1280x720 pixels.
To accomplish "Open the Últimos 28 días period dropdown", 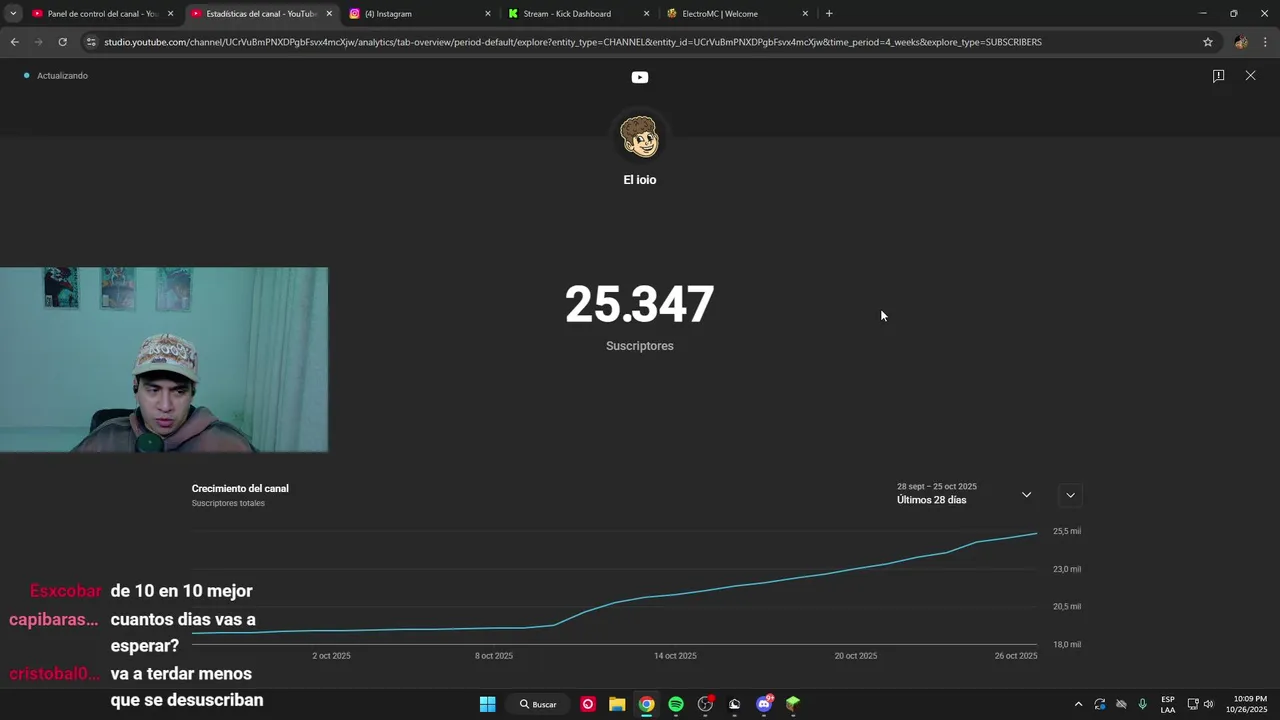I will pos(964,494).
